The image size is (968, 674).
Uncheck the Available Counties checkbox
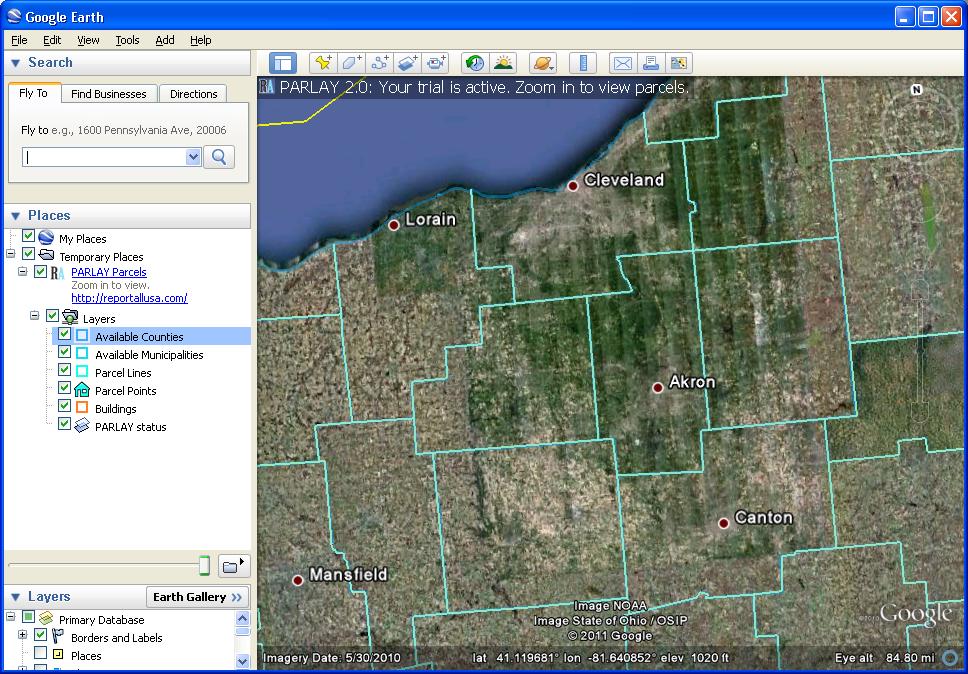(x=64, y=334)
